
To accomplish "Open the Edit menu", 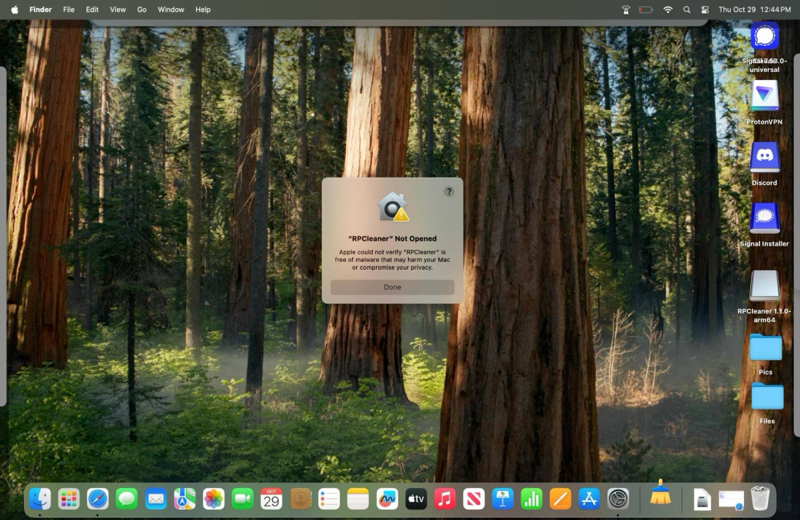I will pos(92,10).
